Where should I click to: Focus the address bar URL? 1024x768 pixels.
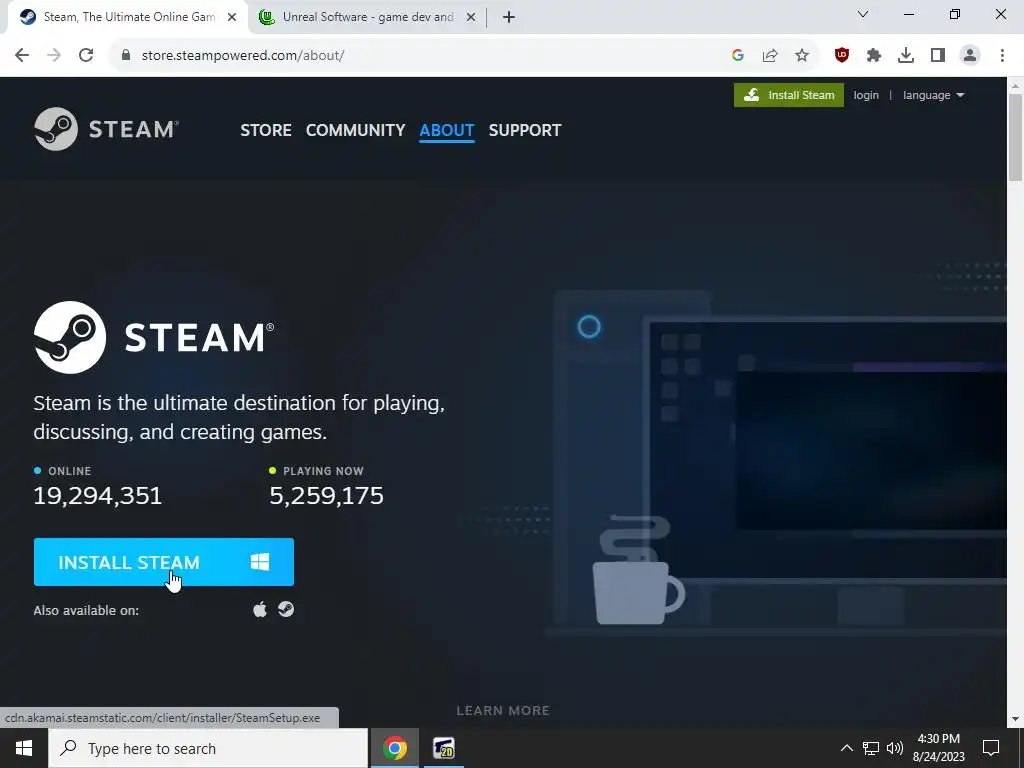click(x=243, y=56)
